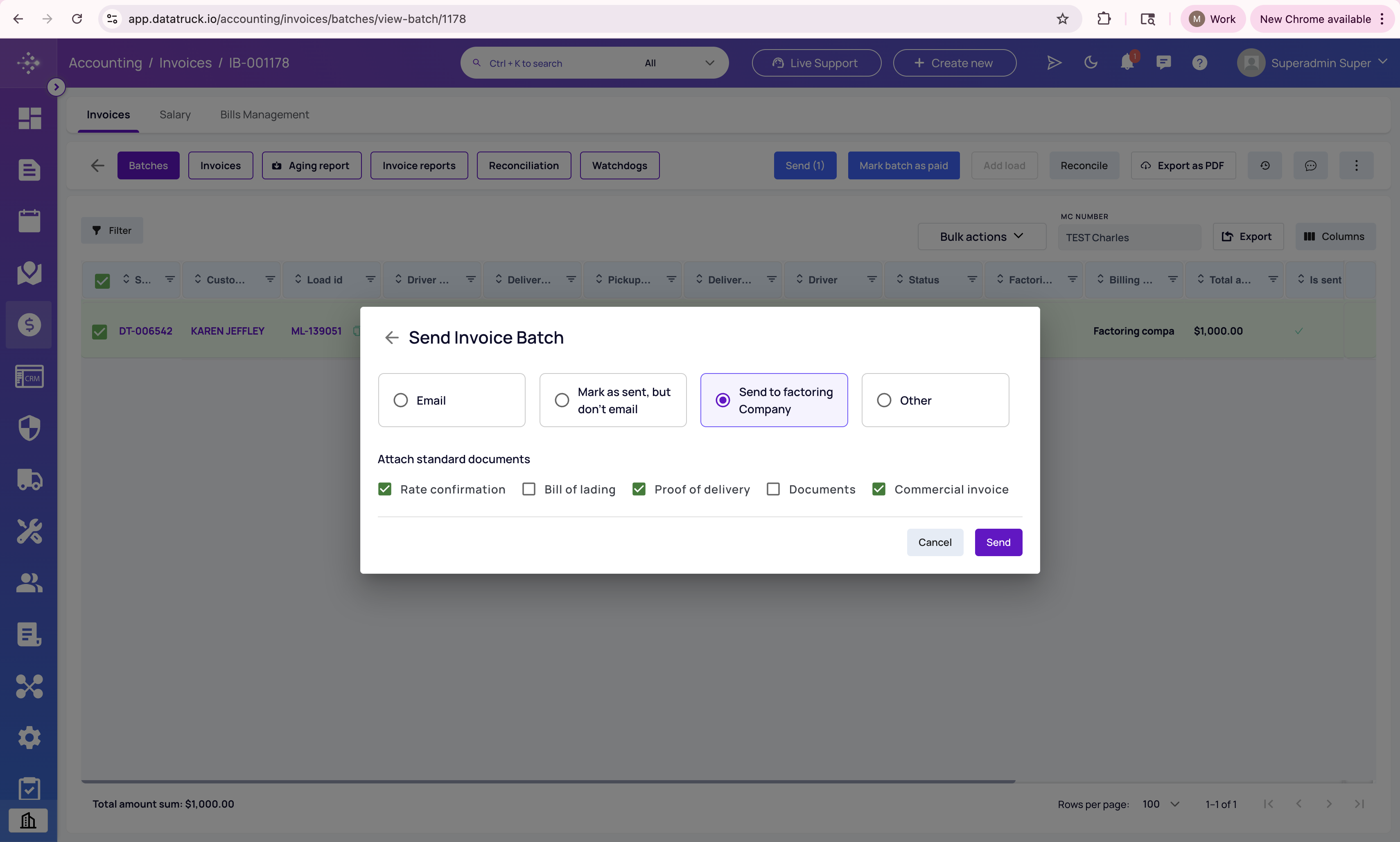Open the batch history clock icon
The image size is (1400, 842).
pos(1265,165)
